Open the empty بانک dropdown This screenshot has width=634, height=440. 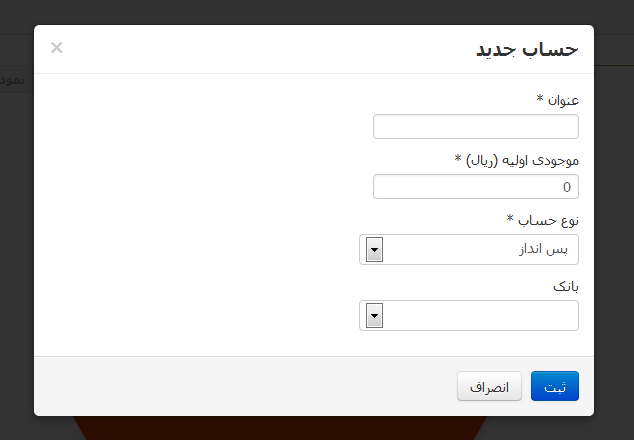(468, 316)
